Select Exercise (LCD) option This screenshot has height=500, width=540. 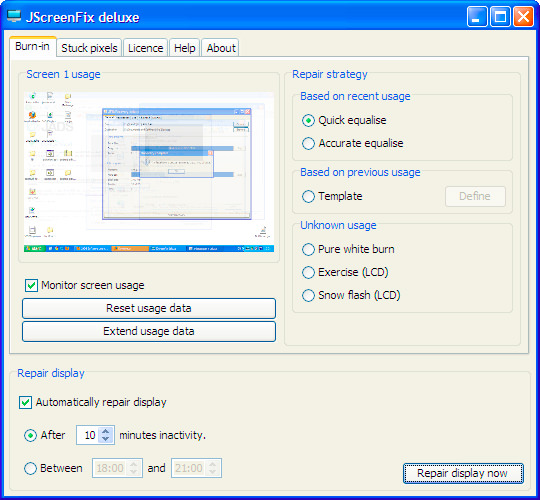click(x=308, y=272)
